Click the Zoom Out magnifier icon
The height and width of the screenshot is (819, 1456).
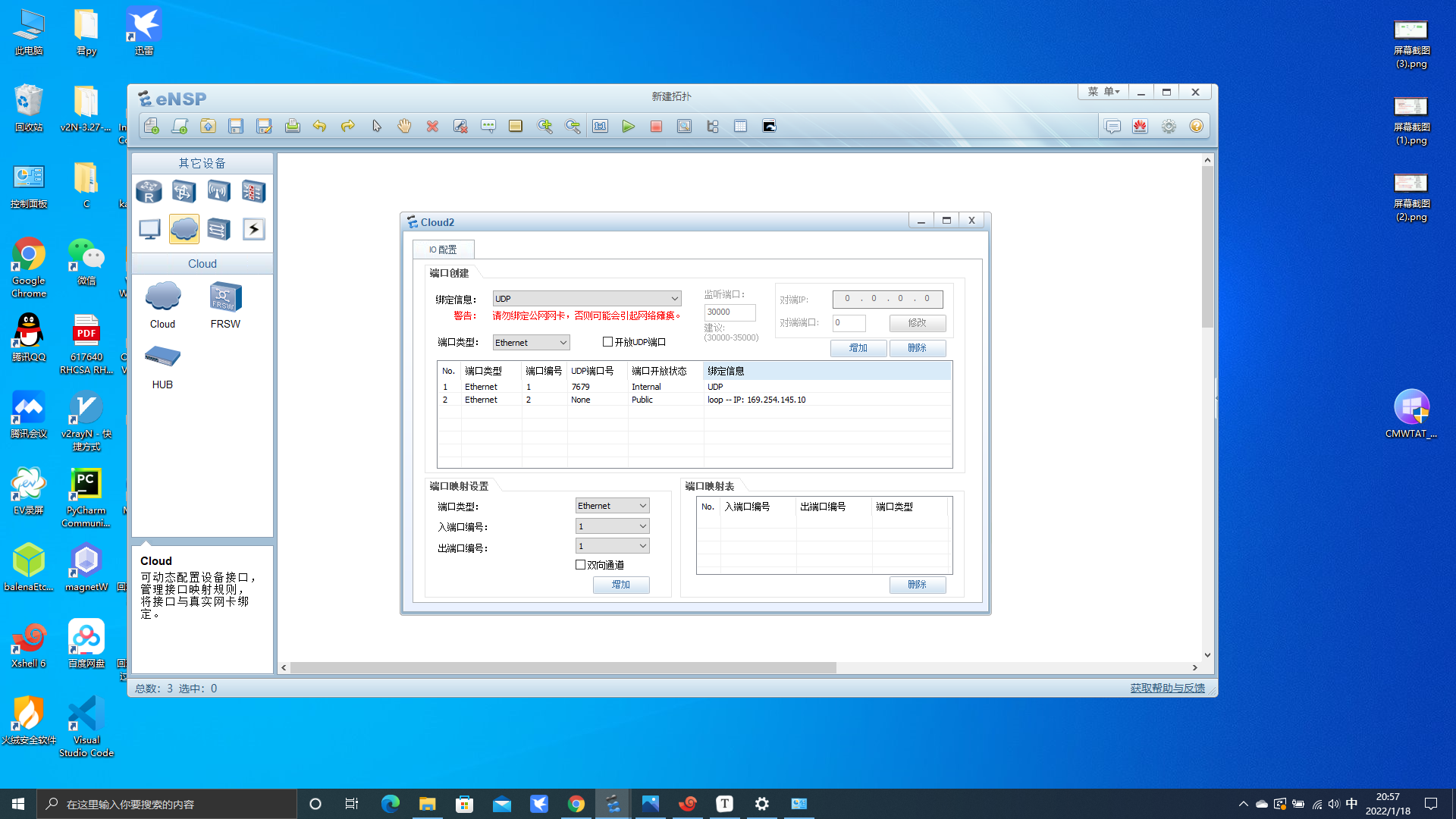pos(573,127)
